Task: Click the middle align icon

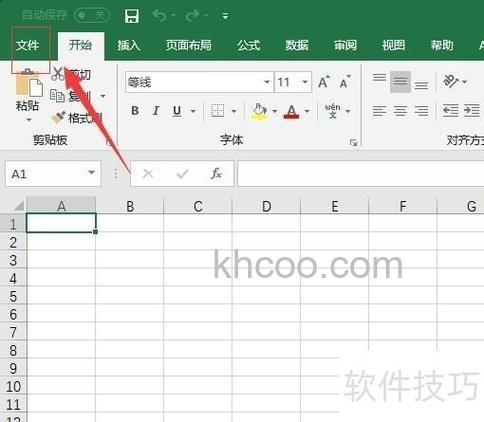Action: tap(400, 82)
